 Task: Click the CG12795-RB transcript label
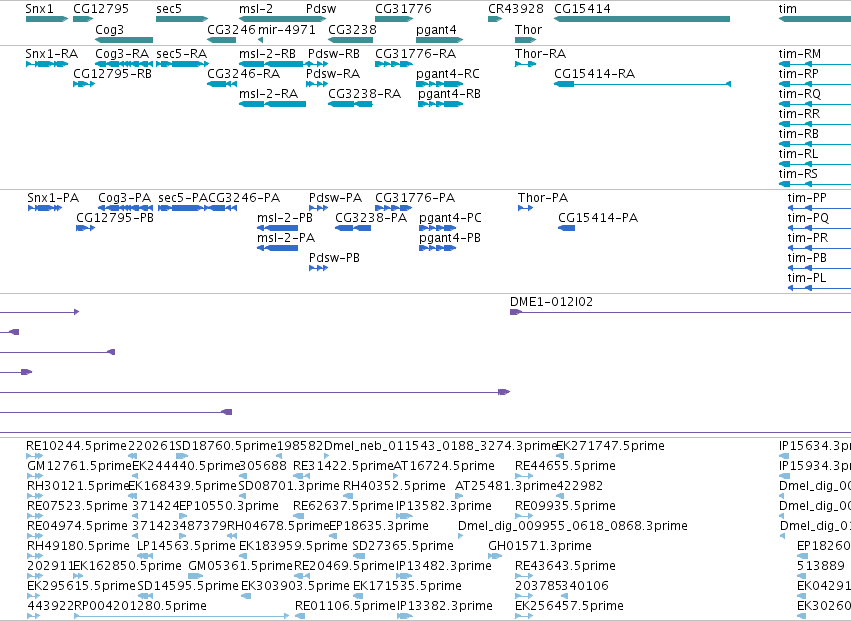tap(112, 73)
